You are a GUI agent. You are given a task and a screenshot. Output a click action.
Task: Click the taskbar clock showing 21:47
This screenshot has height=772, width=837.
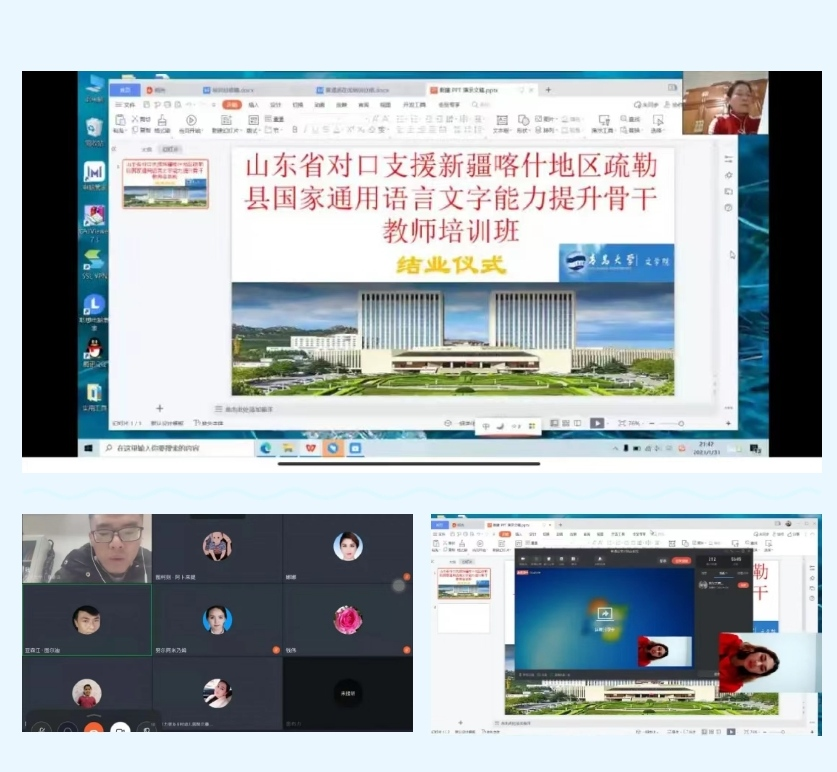click(x=706, y=448)
